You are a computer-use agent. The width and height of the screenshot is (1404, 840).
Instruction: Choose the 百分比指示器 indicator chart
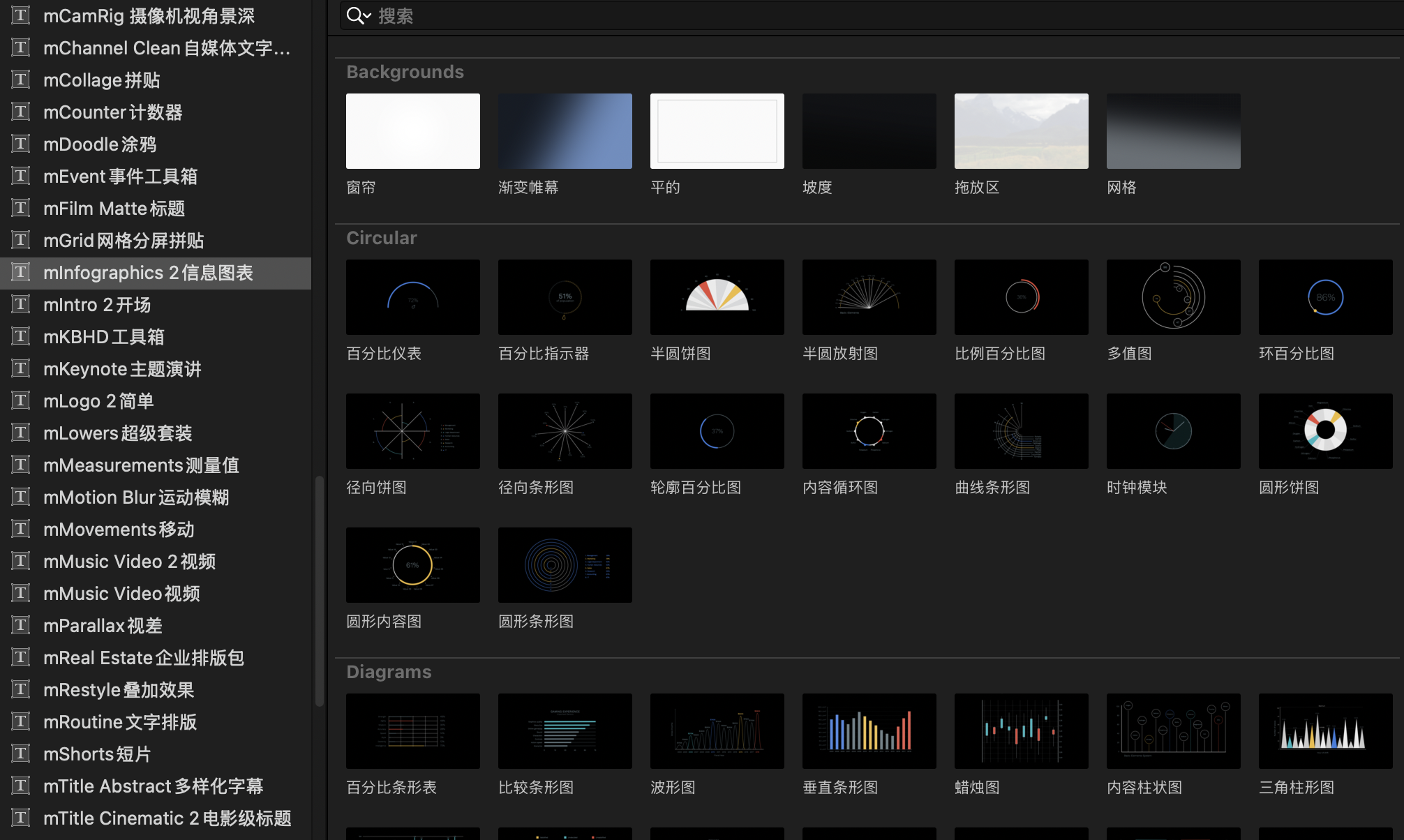point(565,297)
